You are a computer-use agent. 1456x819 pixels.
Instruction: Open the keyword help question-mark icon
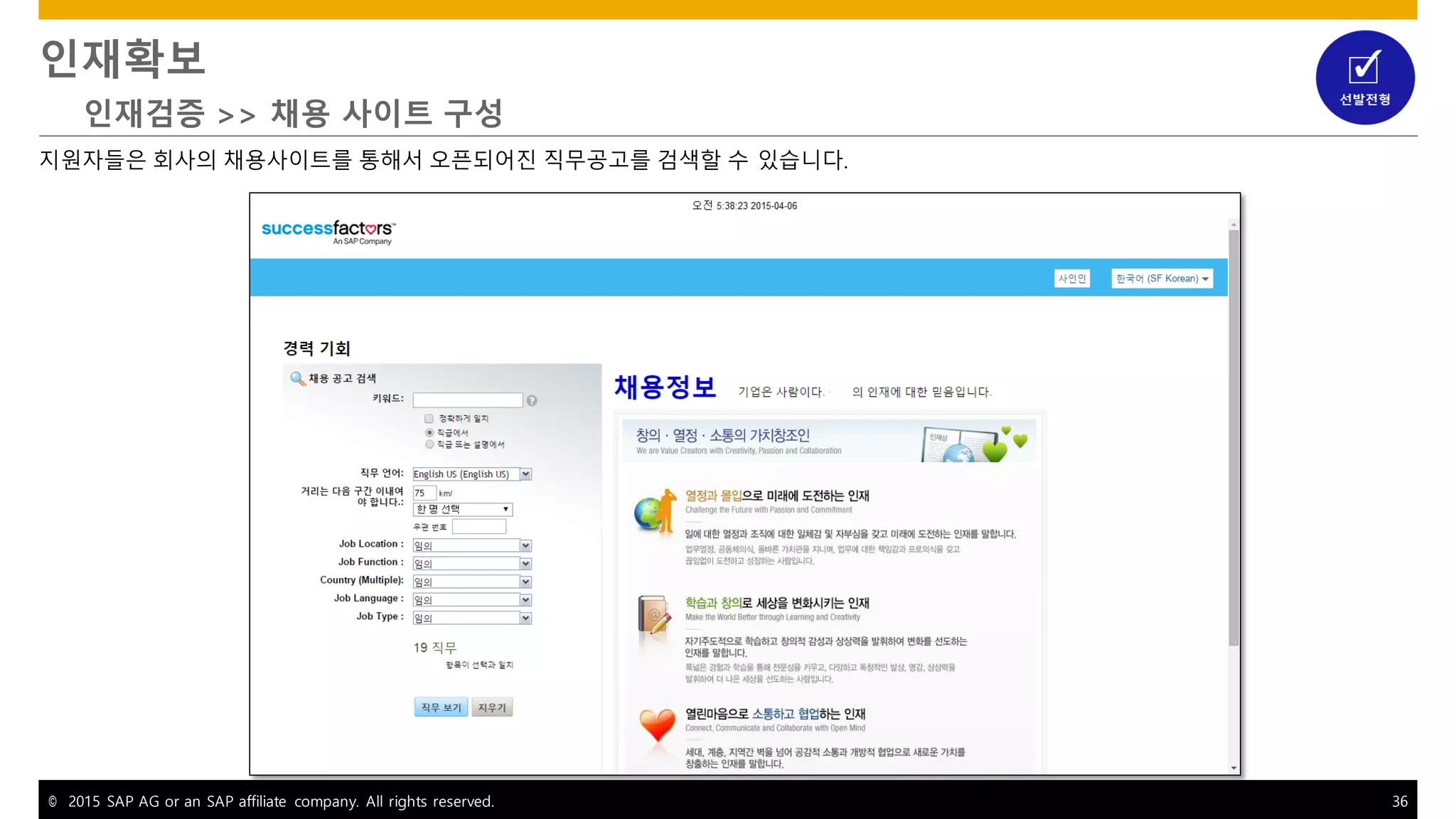pos(532,400)
